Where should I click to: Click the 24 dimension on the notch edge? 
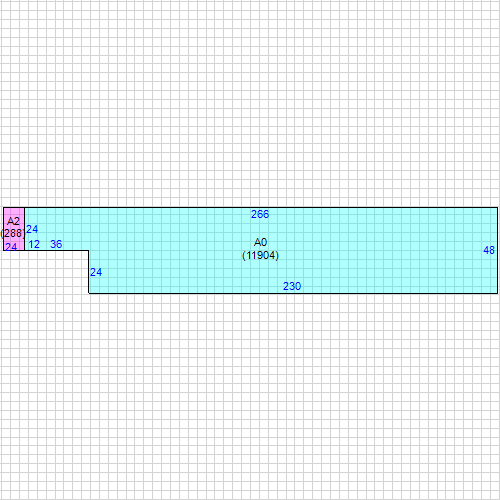96,272
